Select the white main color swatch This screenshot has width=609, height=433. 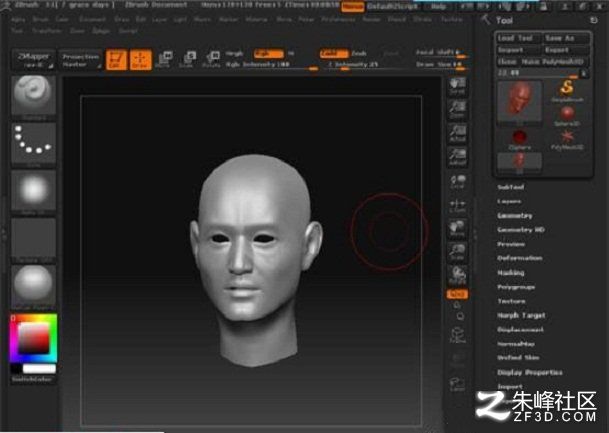coord(39,369)
